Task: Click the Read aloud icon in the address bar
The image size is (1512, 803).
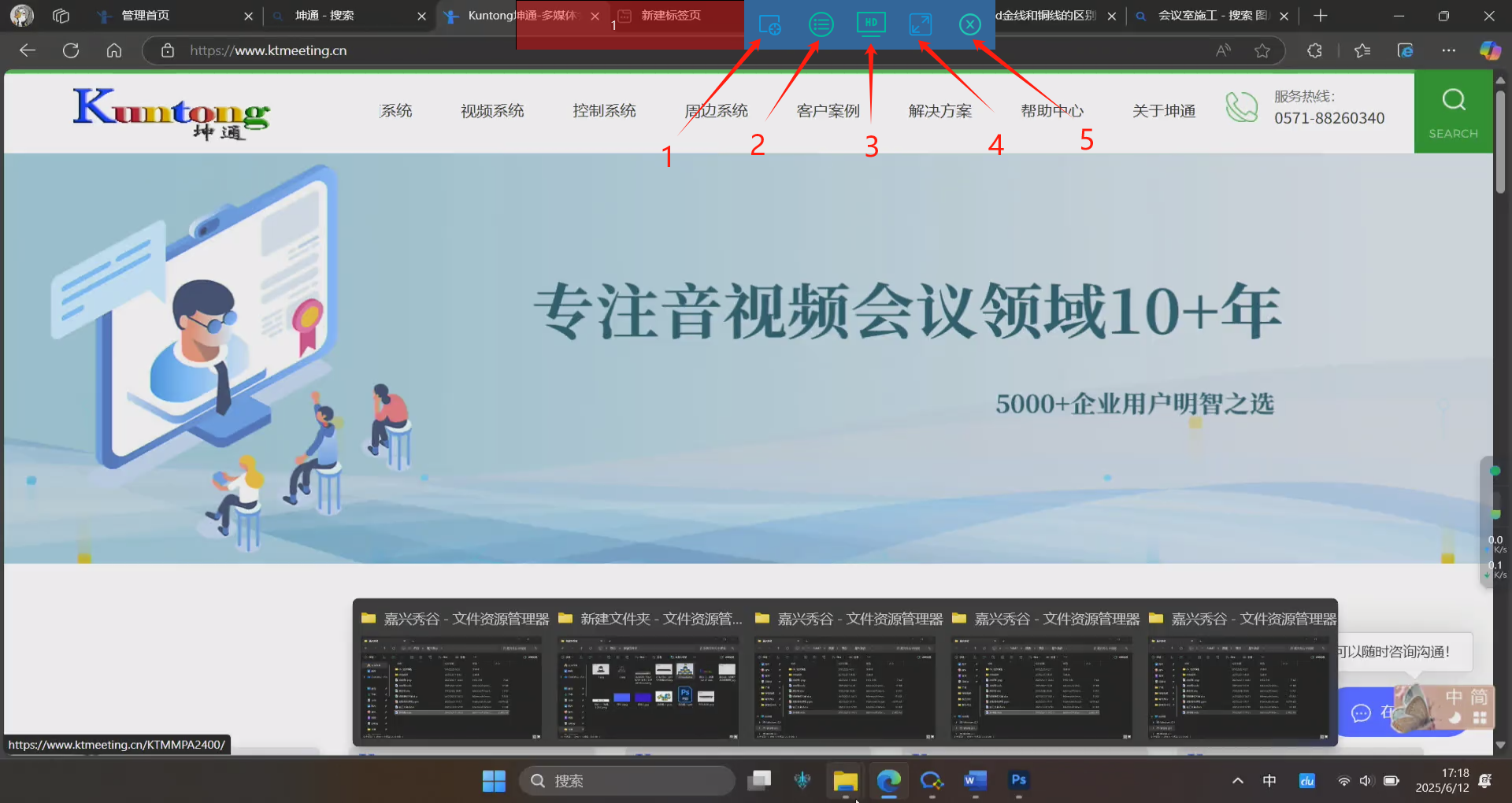Action: click(1223, 50)
